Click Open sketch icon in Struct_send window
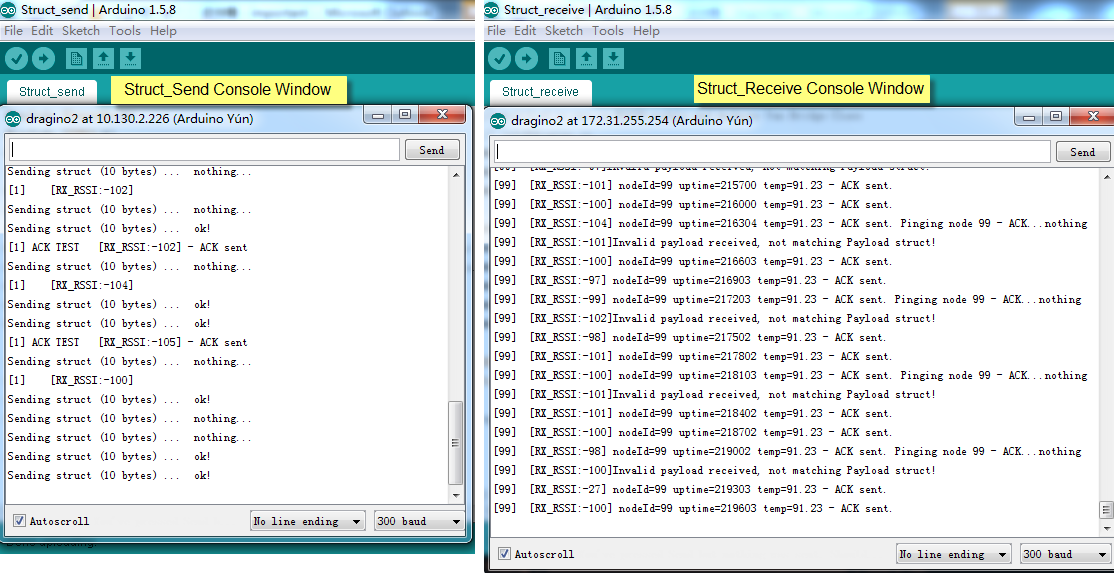Image resolution: width=1114 pixels, height=573 pixels. (x=103, y=58)
